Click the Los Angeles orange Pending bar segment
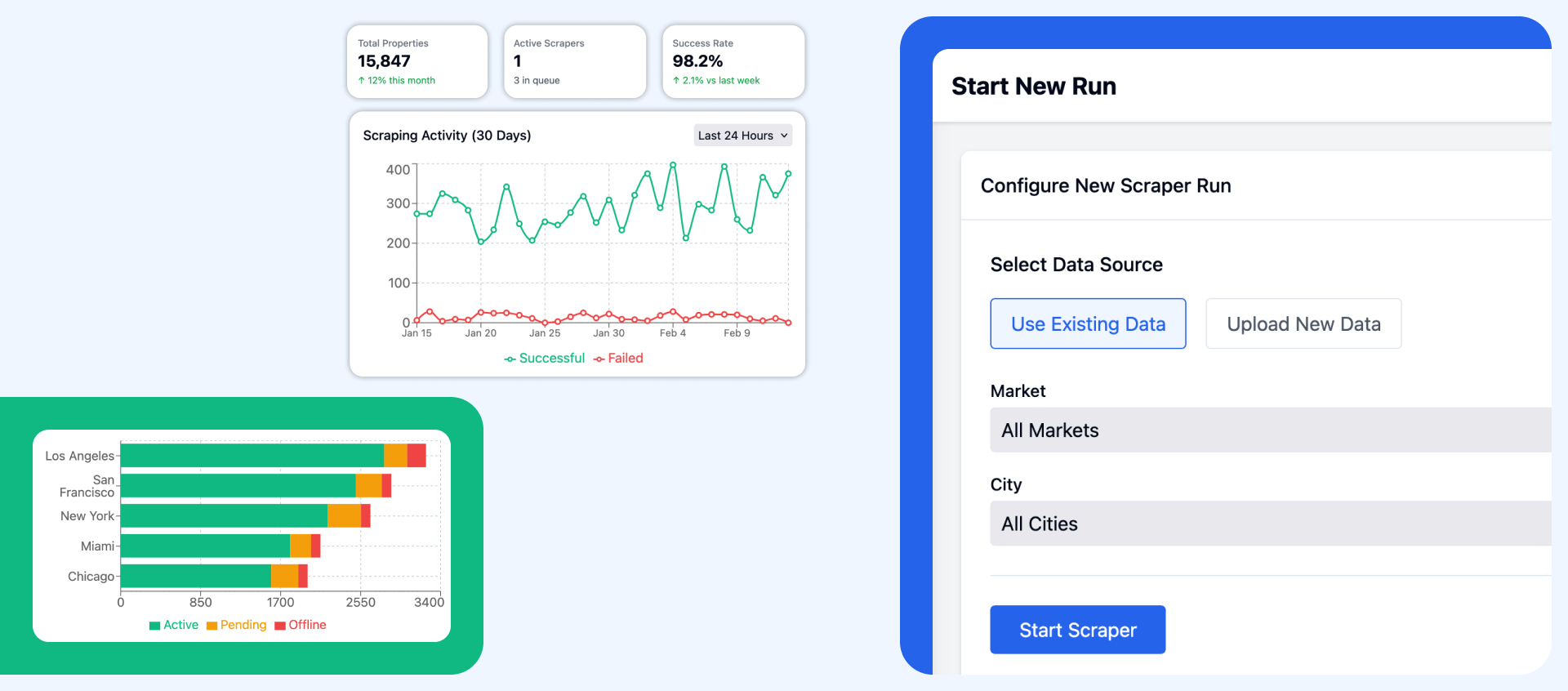Viewport: 1568px width, 691px height. click(395, 456)
